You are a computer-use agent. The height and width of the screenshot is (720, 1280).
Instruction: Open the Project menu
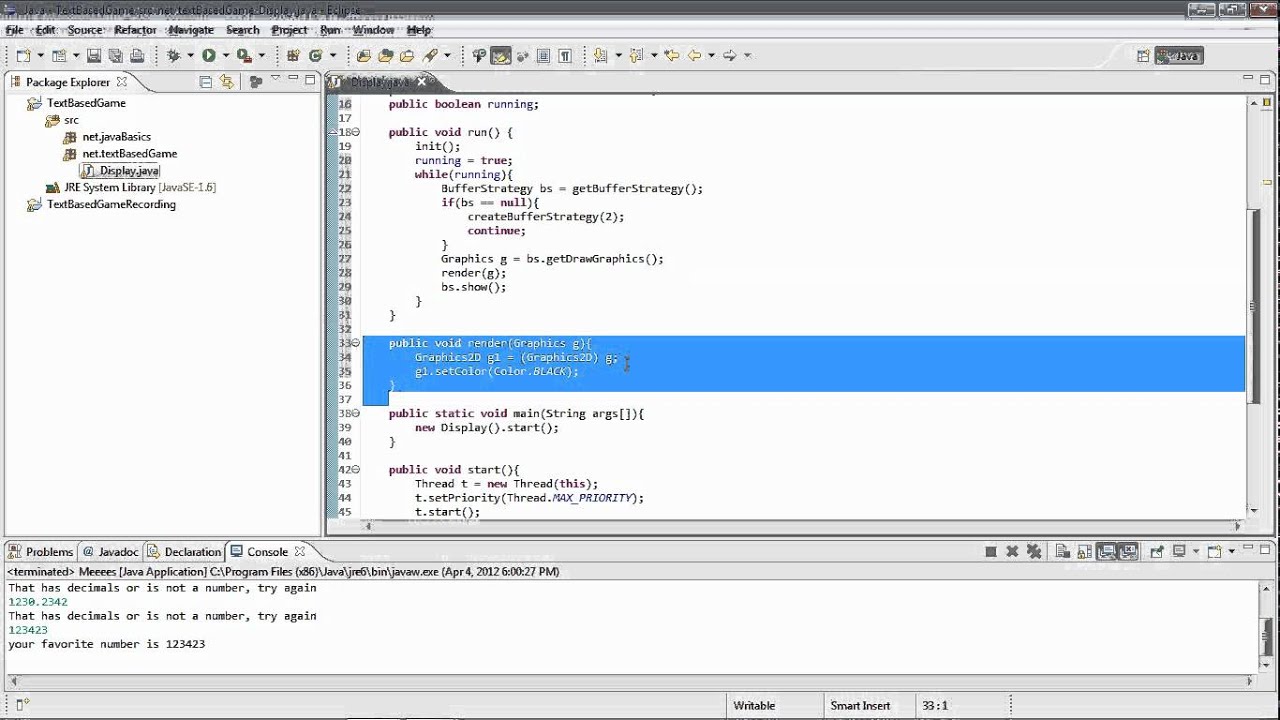click(x=289, y=30)
